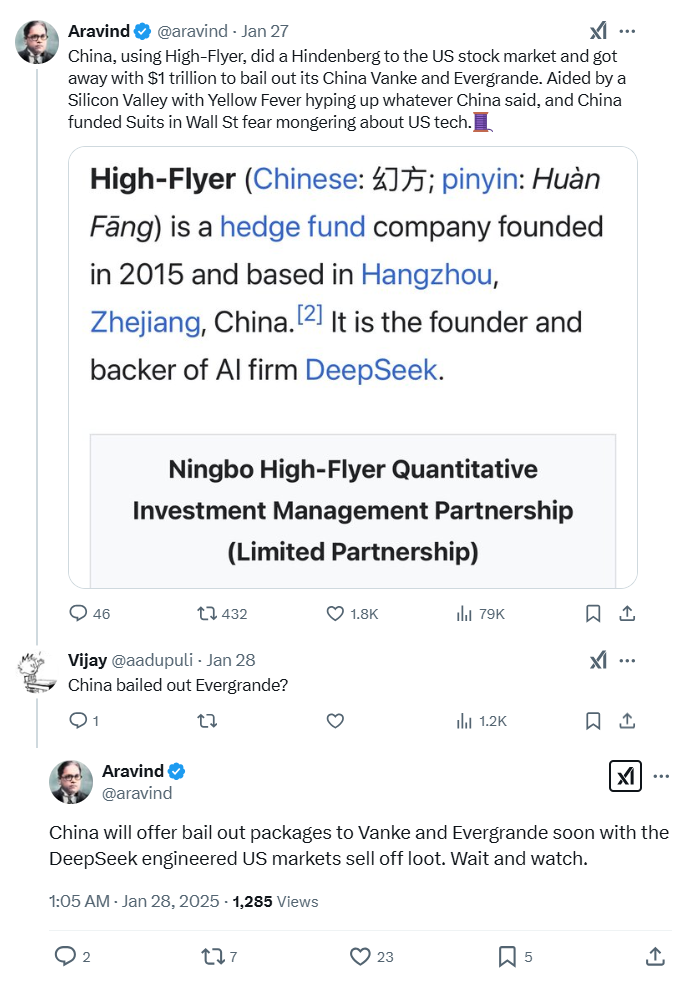Viewport: 697px width, 987px height.
Task: Like the tweet with 1.8K likes
Action: click(336, 613)
